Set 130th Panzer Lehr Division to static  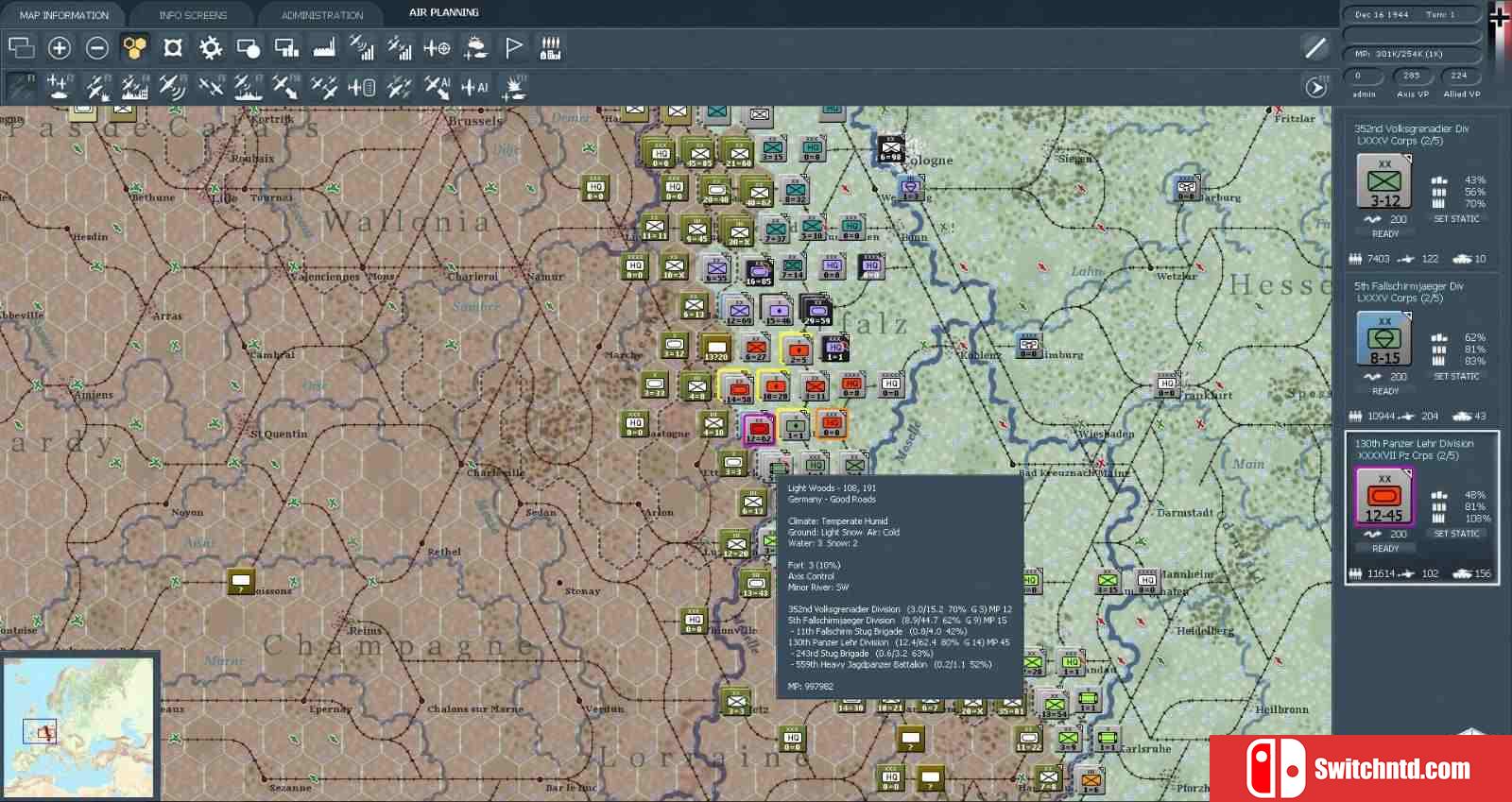(x=1456, y=534)
